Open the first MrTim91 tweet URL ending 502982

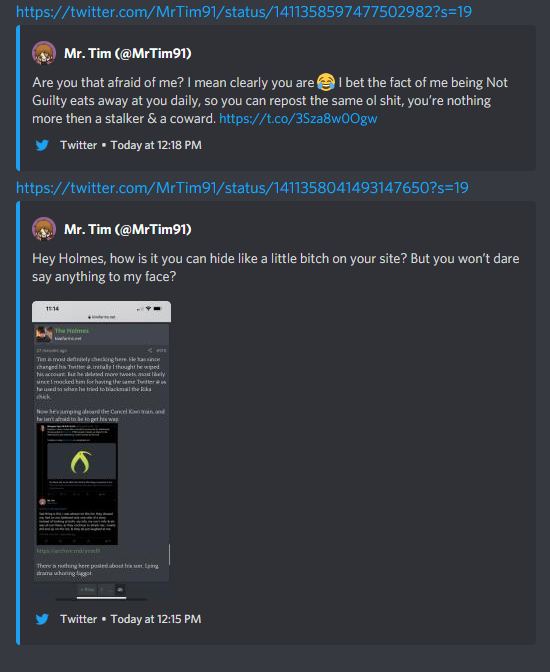(x=243, y=12)
